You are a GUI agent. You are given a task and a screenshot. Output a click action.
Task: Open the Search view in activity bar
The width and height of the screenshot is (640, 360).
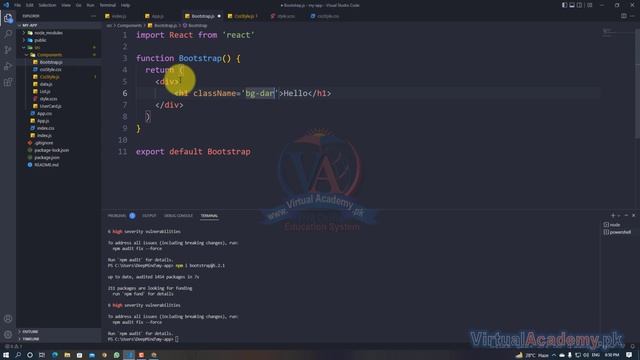tap(8, 34)
